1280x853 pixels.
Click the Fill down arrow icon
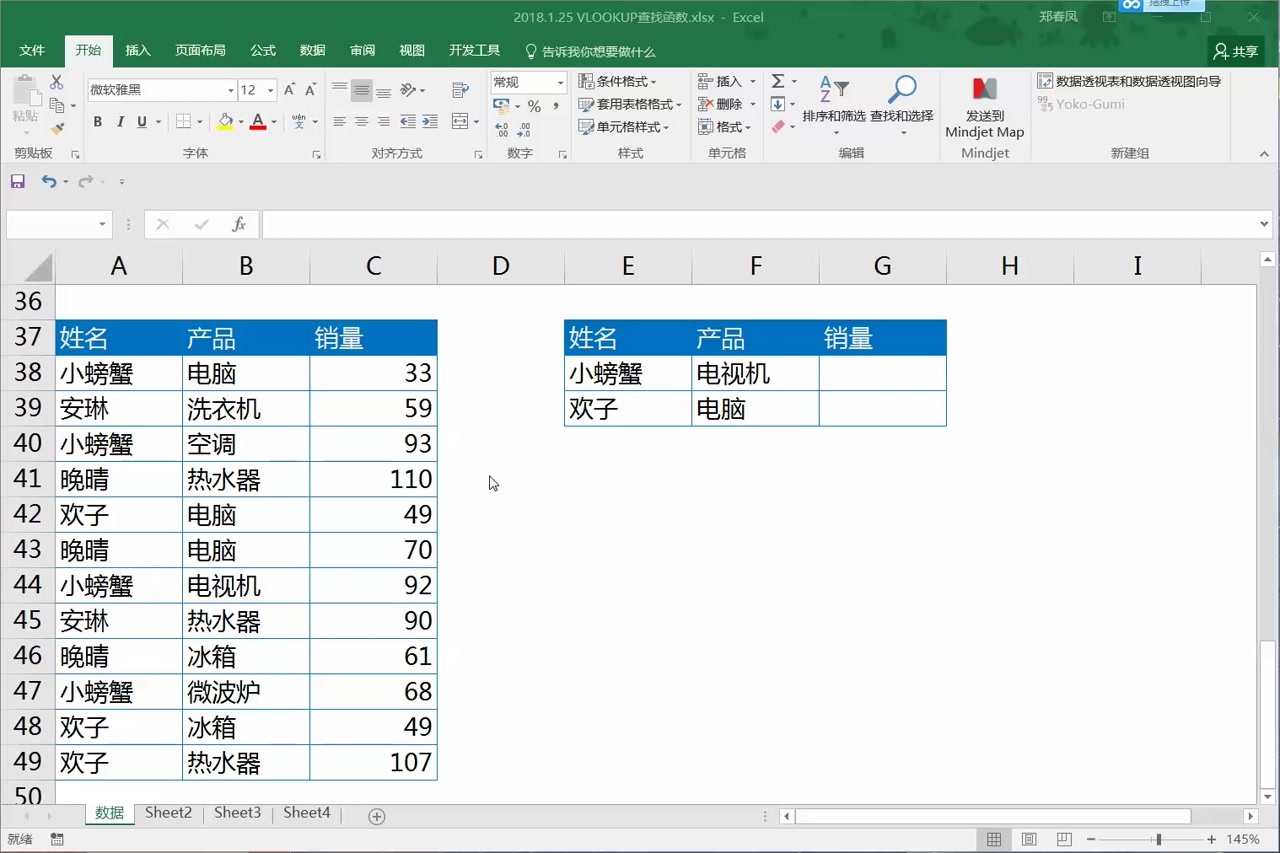(778, 104)
